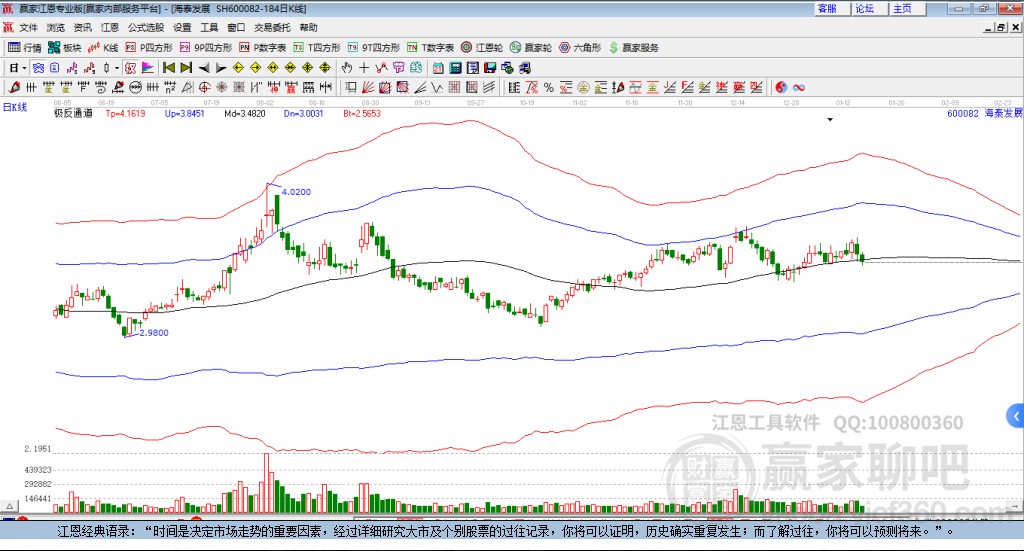Open the 行情 market quotes view
Viewport: 1024px width, 551px height.
click(x=24, y=48)
